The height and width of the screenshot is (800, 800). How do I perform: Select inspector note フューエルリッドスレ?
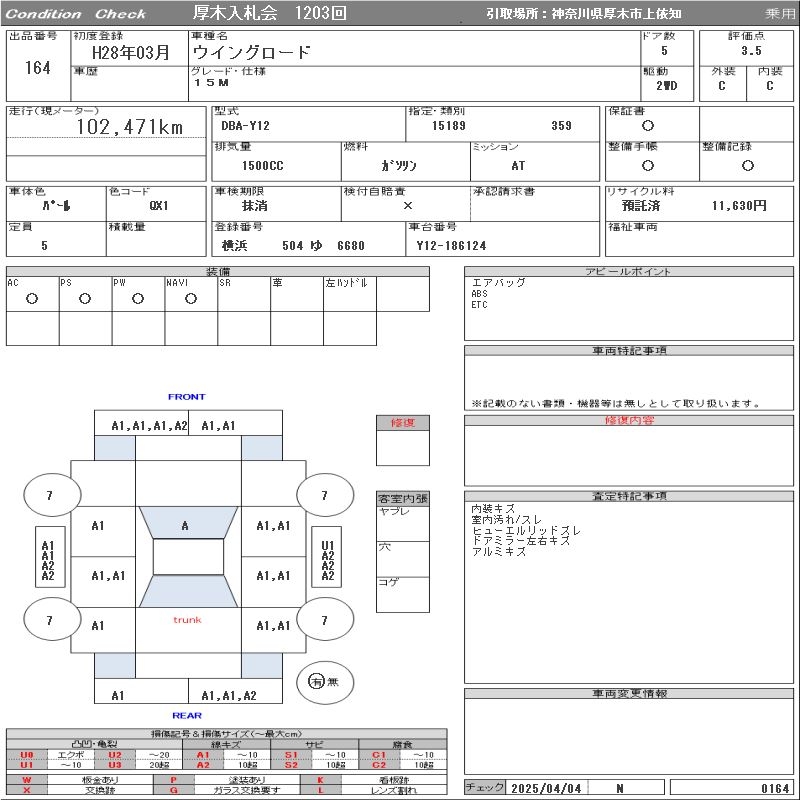click(x=526, y=531)
